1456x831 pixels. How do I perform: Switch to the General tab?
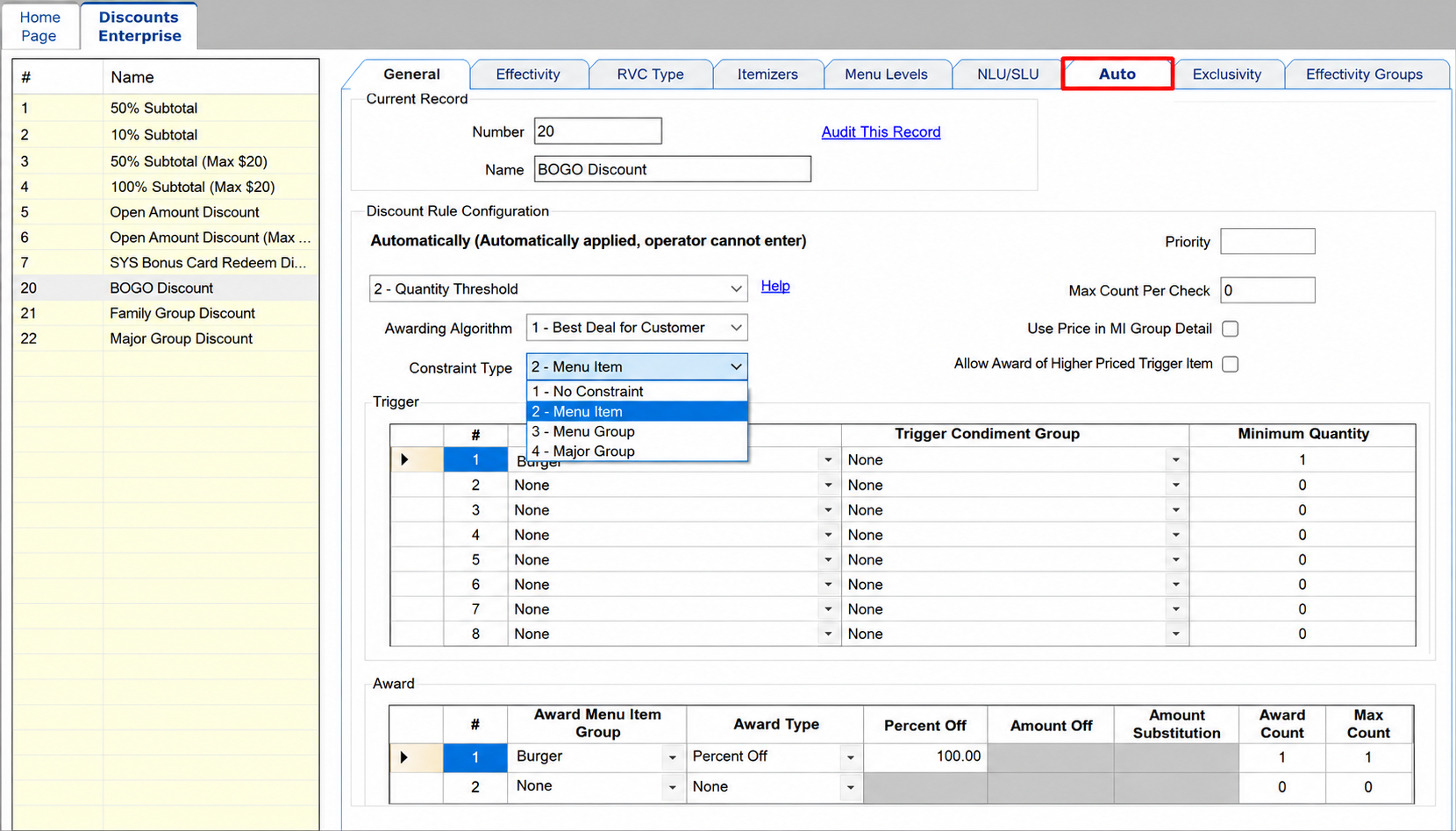coord(411,75)
